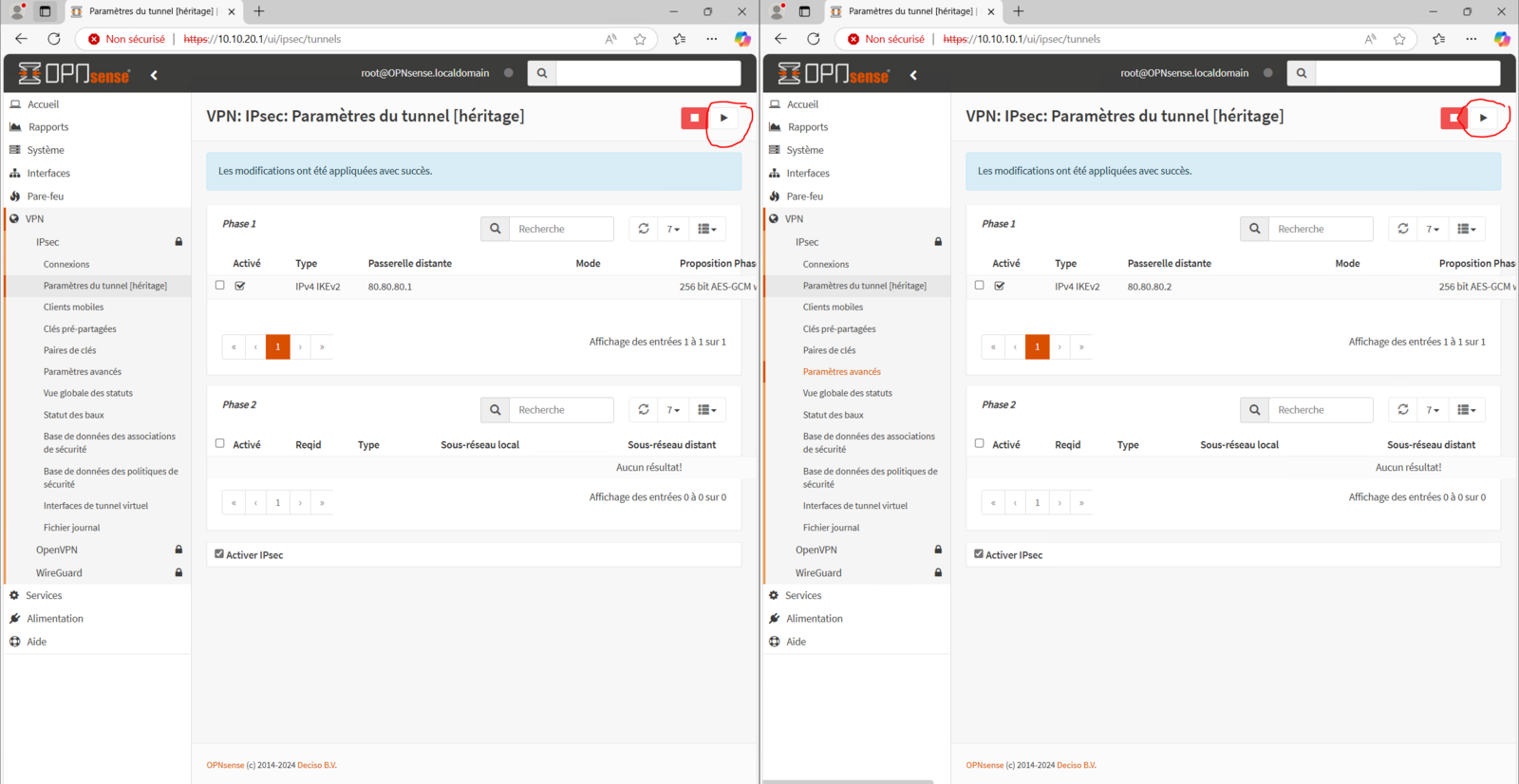Open Paramètres avancés in right sidebar
Screen dimensions: 1519x784
tap(841, 372)
